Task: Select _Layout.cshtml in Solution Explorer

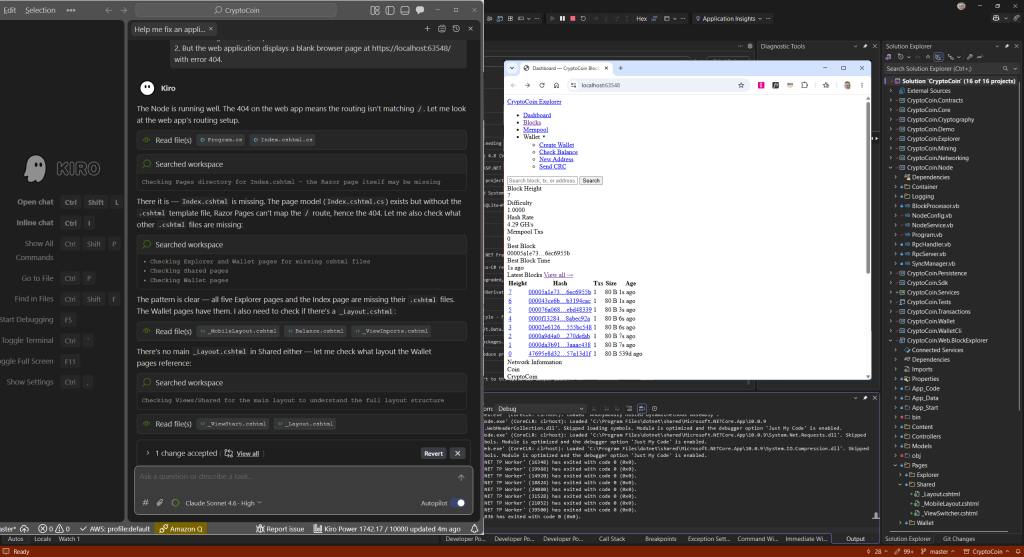Action: (x=940, y=494)
